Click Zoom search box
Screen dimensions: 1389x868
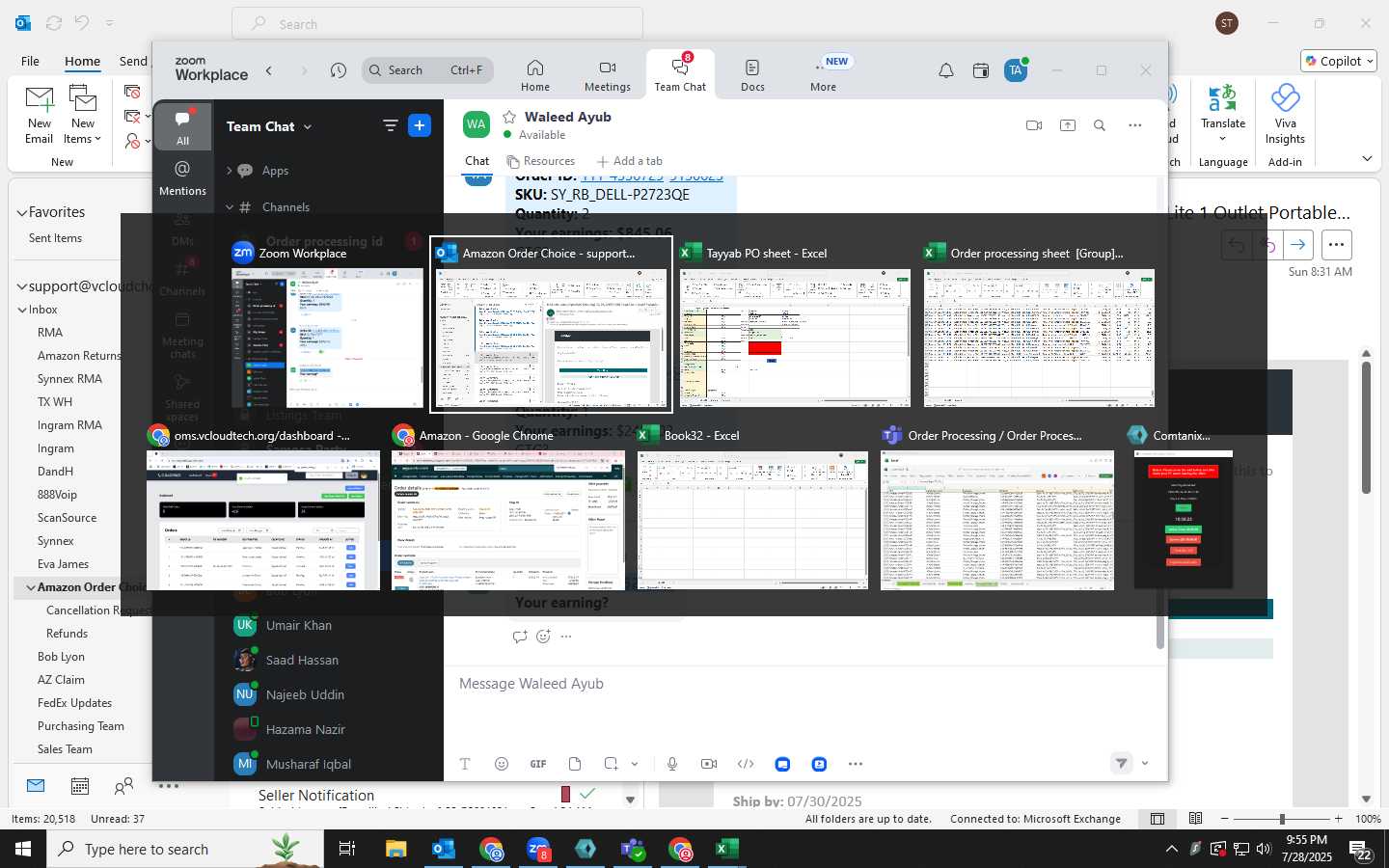click(x=427, y=70)
